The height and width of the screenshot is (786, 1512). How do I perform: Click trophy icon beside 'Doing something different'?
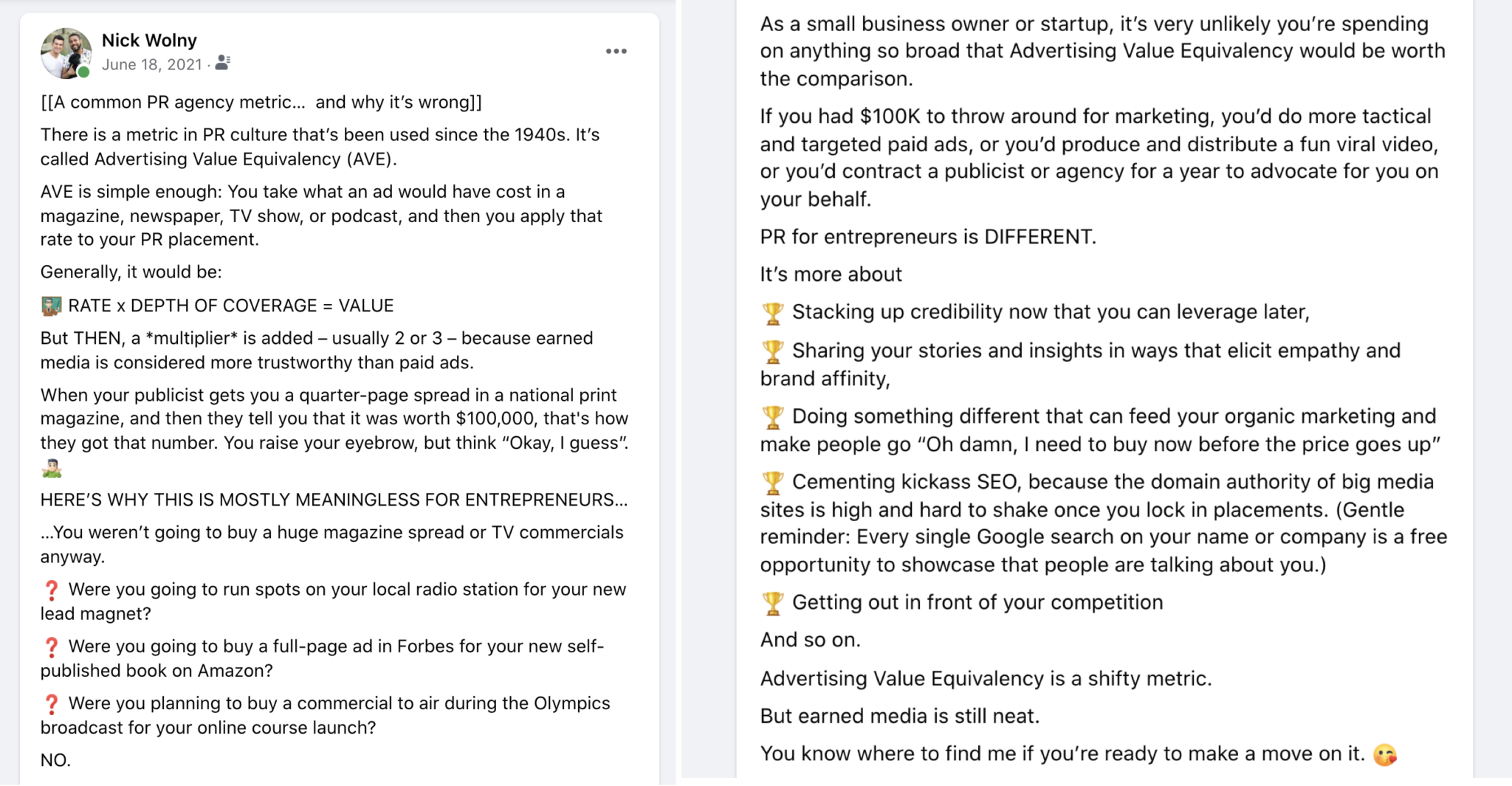772,417
